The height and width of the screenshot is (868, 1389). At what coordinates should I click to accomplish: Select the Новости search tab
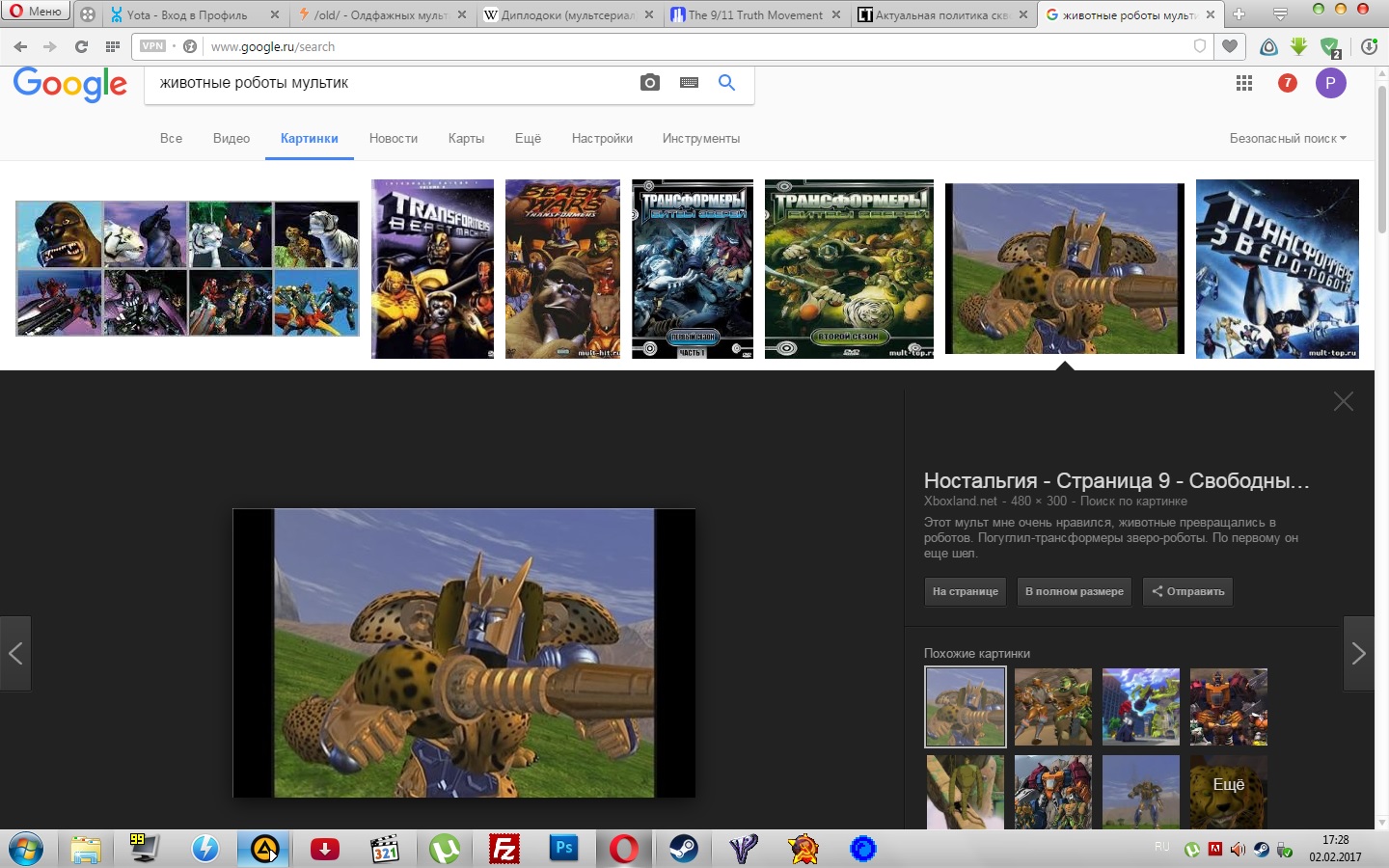point(394,138)
